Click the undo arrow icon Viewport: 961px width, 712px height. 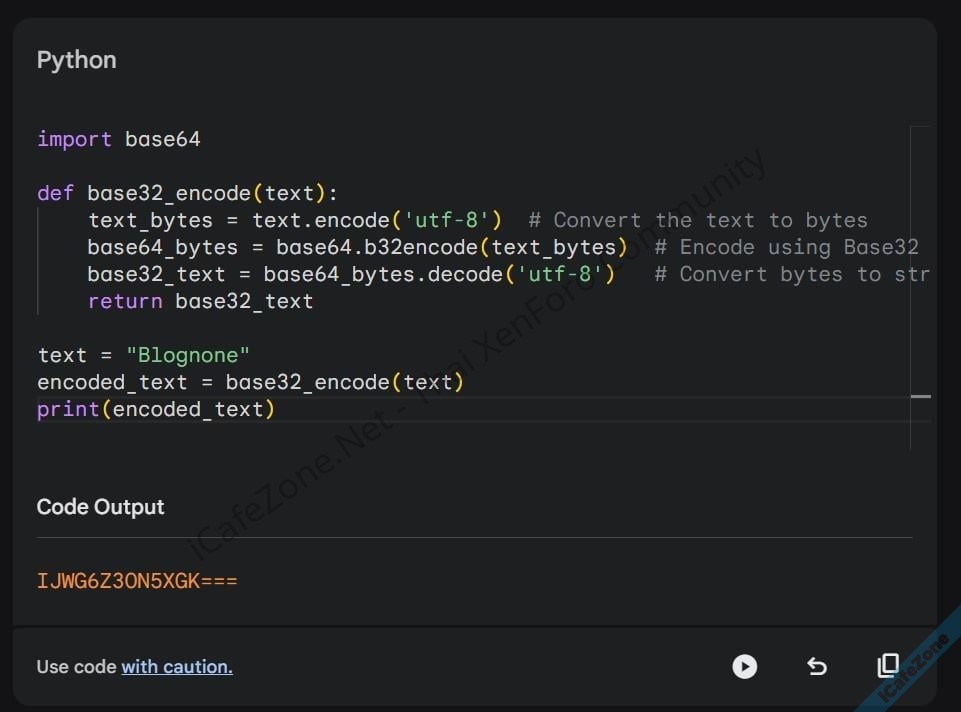pyautogui.click(x=817, y=666)
